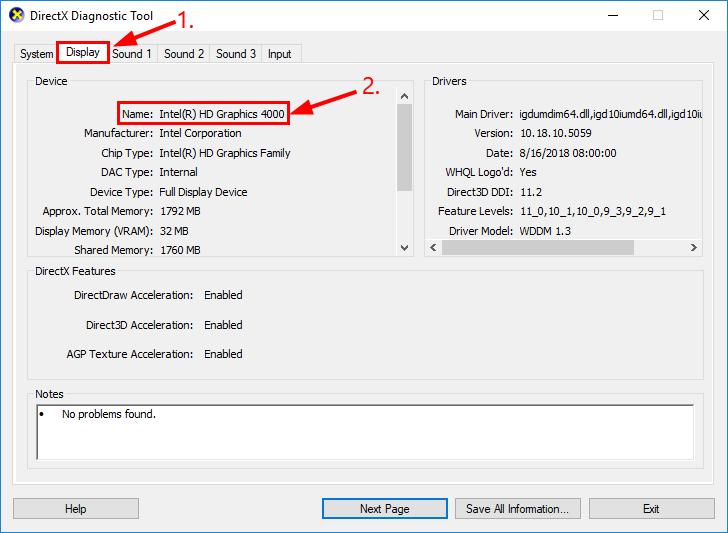Click the Help button

coord(76,509)
